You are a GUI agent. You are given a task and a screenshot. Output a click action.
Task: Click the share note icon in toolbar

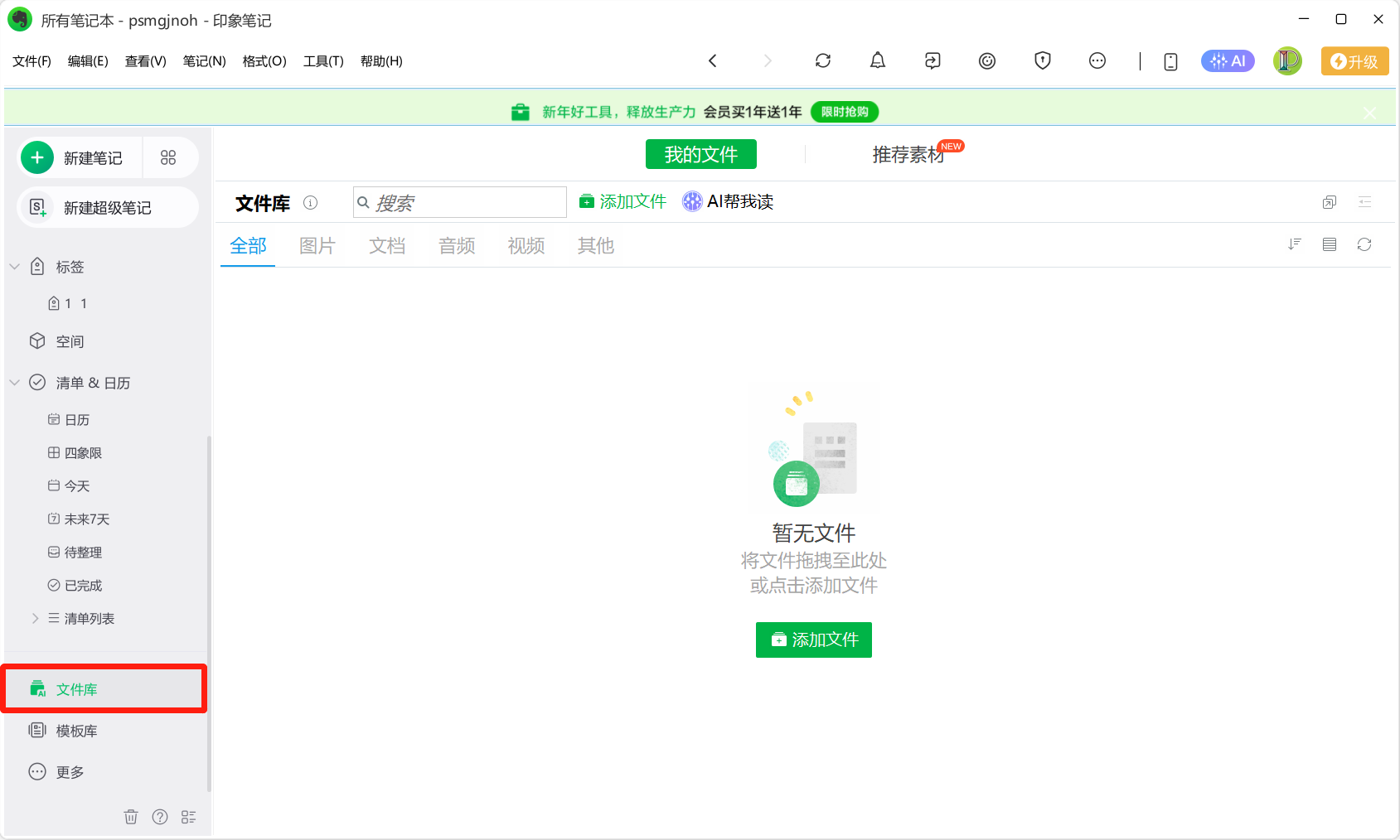[x=933, y=60]
